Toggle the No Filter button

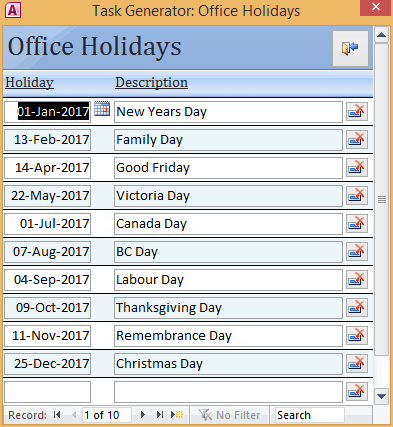click(x=229, y=415)
